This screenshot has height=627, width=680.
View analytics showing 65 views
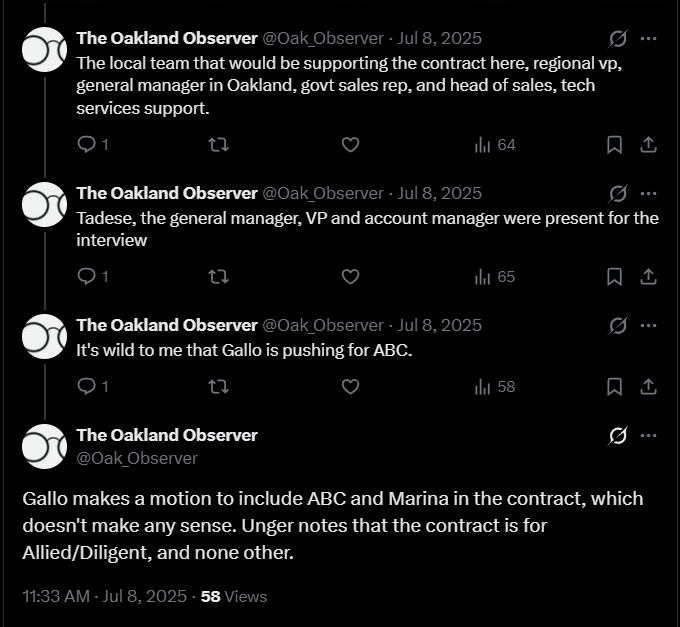[x=495, y=277]
